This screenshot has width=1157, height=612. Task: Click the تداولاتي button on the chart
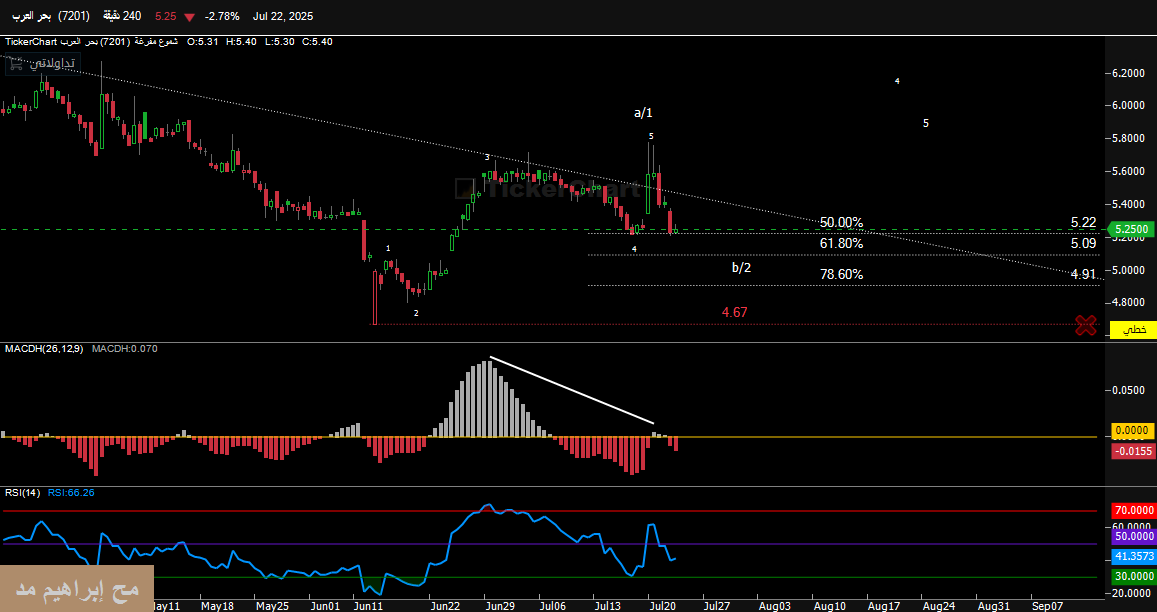41,63
